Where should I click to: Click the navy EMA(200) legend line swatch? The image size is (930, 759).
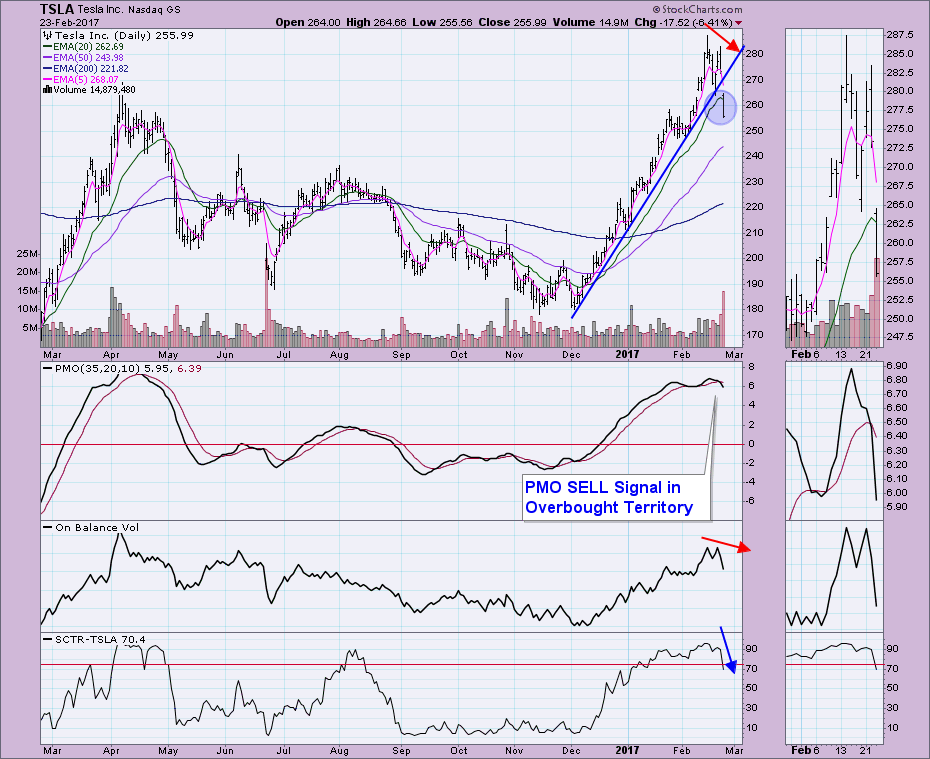47,69
